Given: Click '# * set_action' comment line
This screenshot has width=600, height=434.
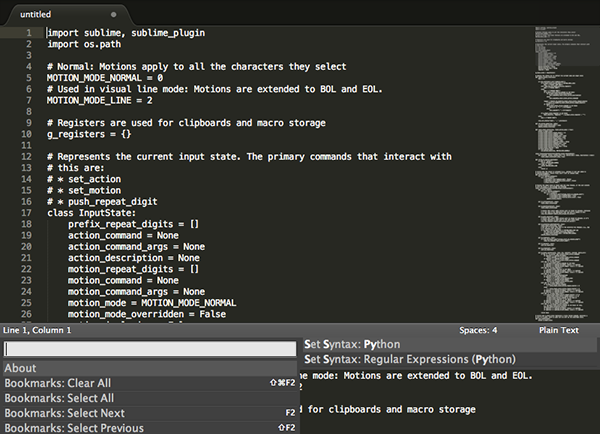Looking at the screenshot, I should point(84,179).
